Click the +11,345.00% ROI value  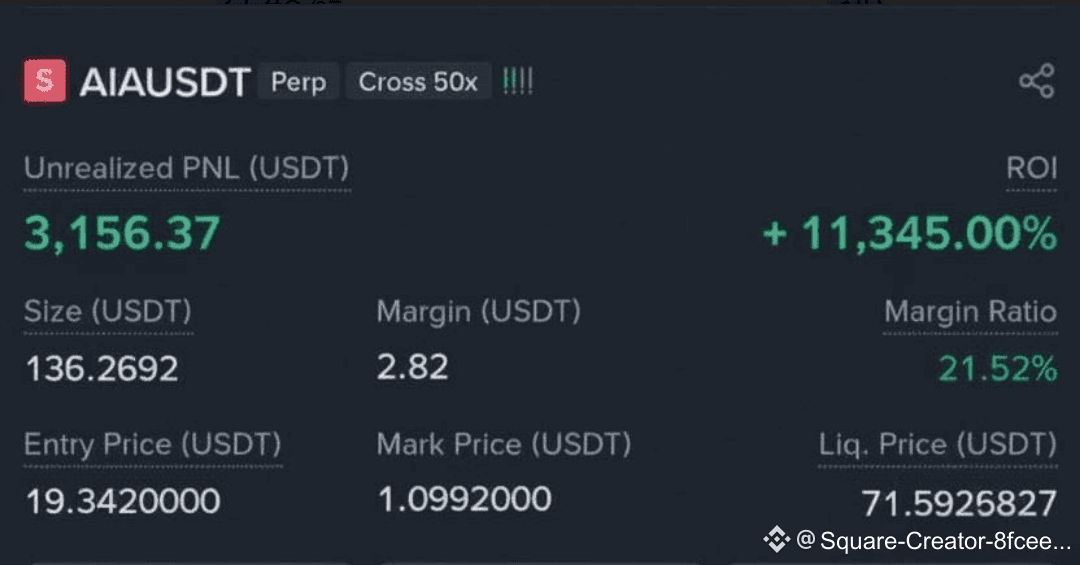point(909,233)
